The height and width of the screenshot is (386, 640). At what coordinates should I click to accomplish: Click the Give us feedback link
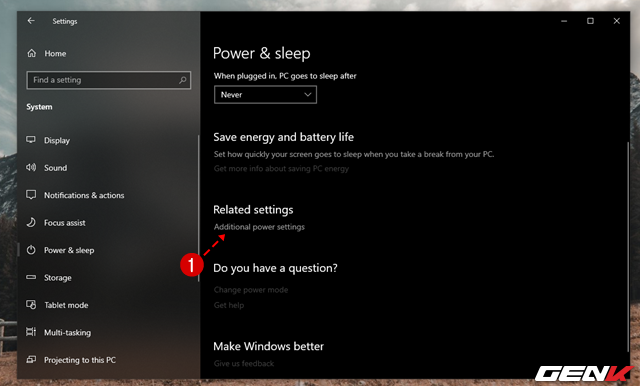click(x=244, y=363)
